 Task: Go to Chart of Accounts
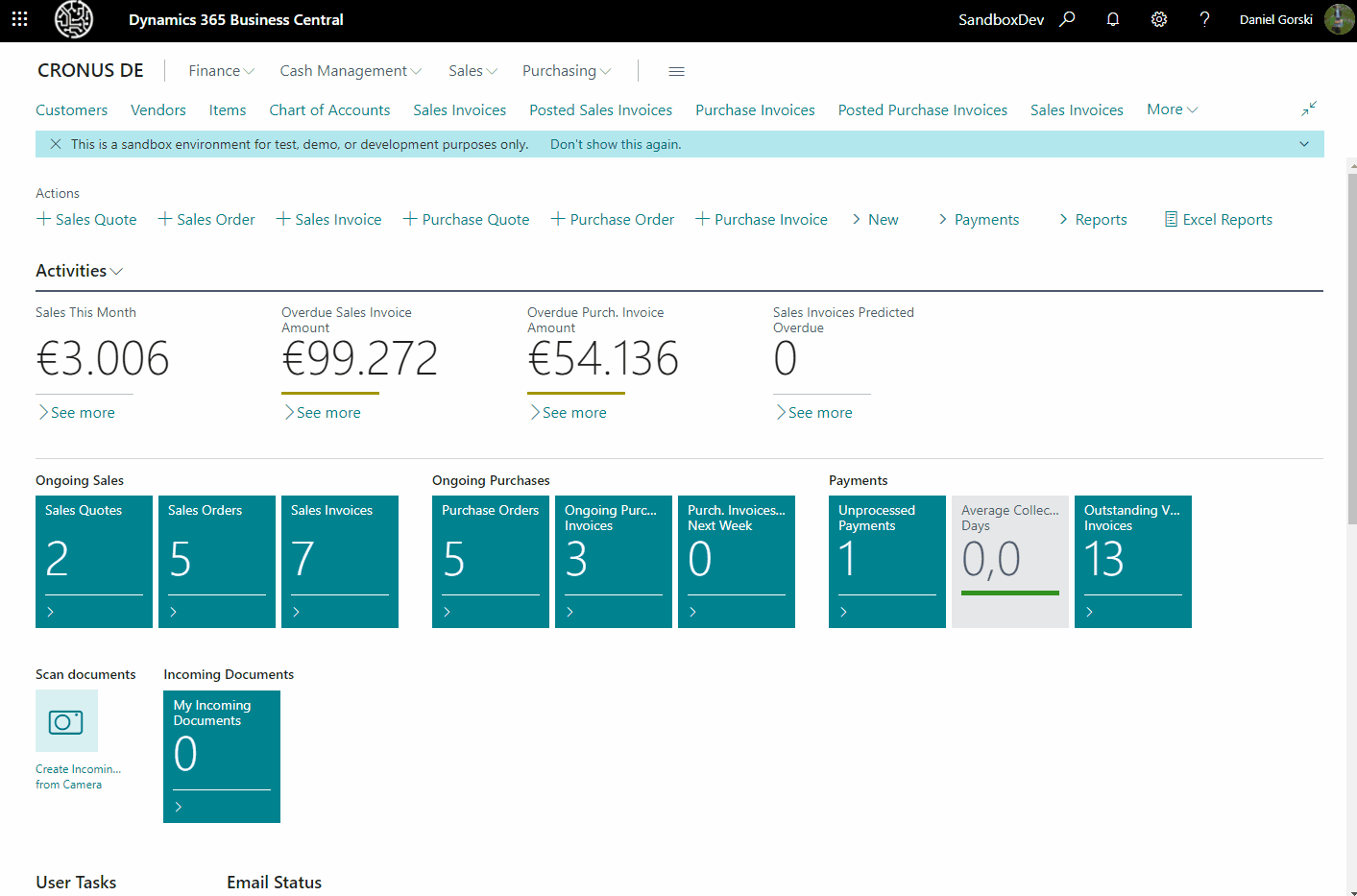329,110
